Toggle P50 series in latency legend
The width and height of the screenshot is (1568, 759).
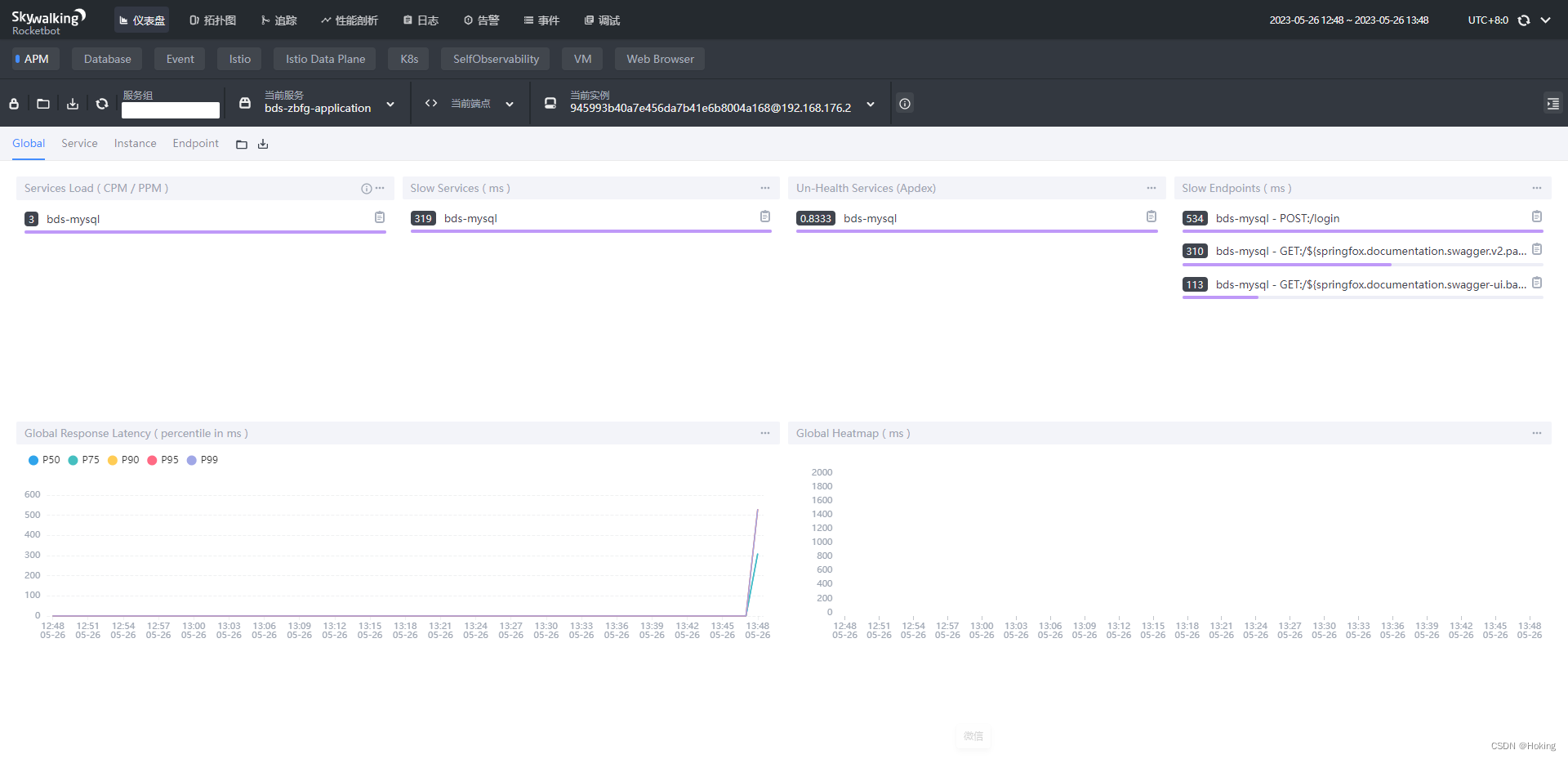pyautogui.click(x=44, y=460)
